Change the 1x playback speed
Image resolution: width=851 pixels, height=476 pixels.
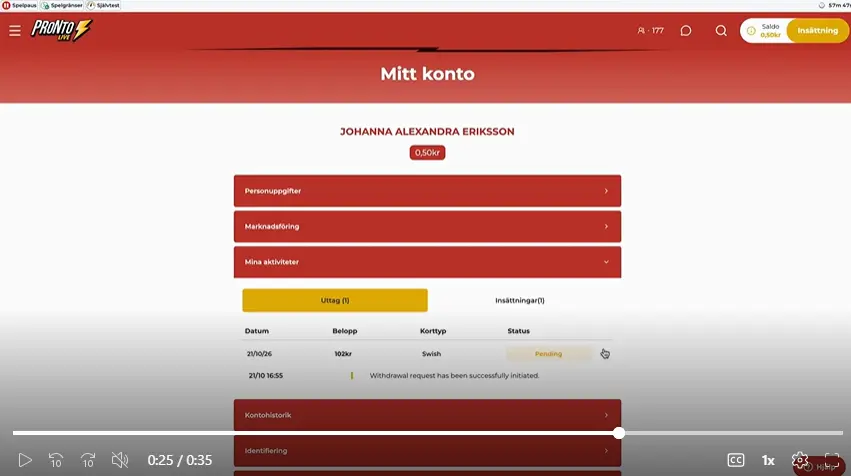click(768, 460)
